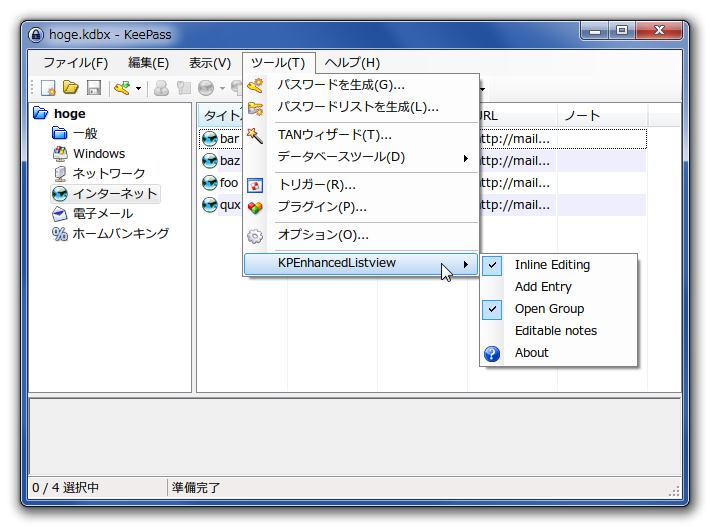This screenshot has height=527, width=710.
Task: Click the ホームバンキング percent icon
Action: 60,234
